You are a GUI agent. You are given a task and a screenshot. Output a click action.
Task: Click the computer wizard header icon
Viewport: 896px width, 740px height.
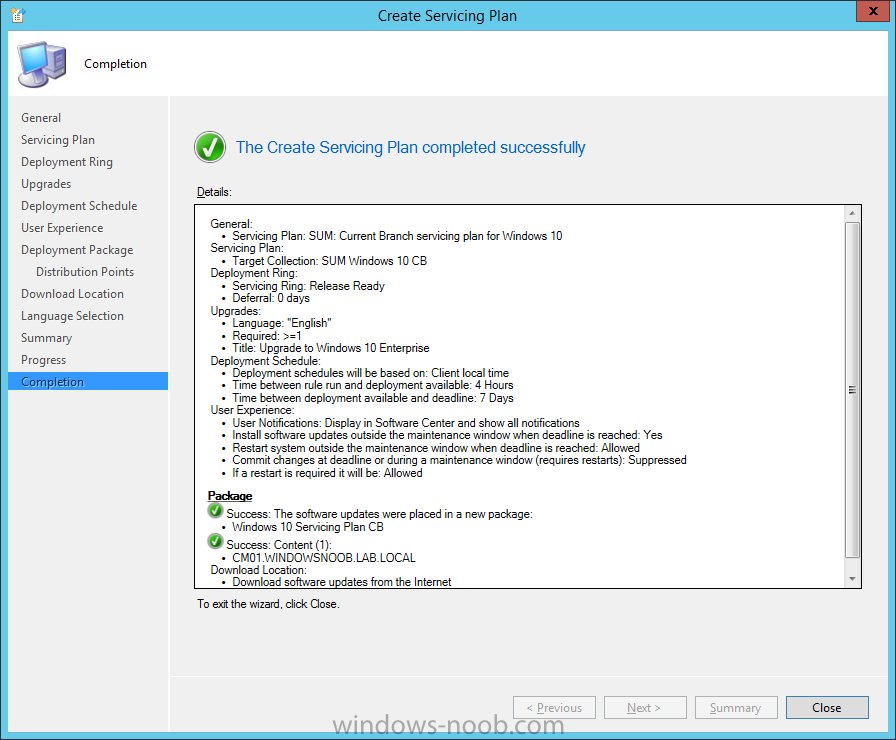point(42,64)
